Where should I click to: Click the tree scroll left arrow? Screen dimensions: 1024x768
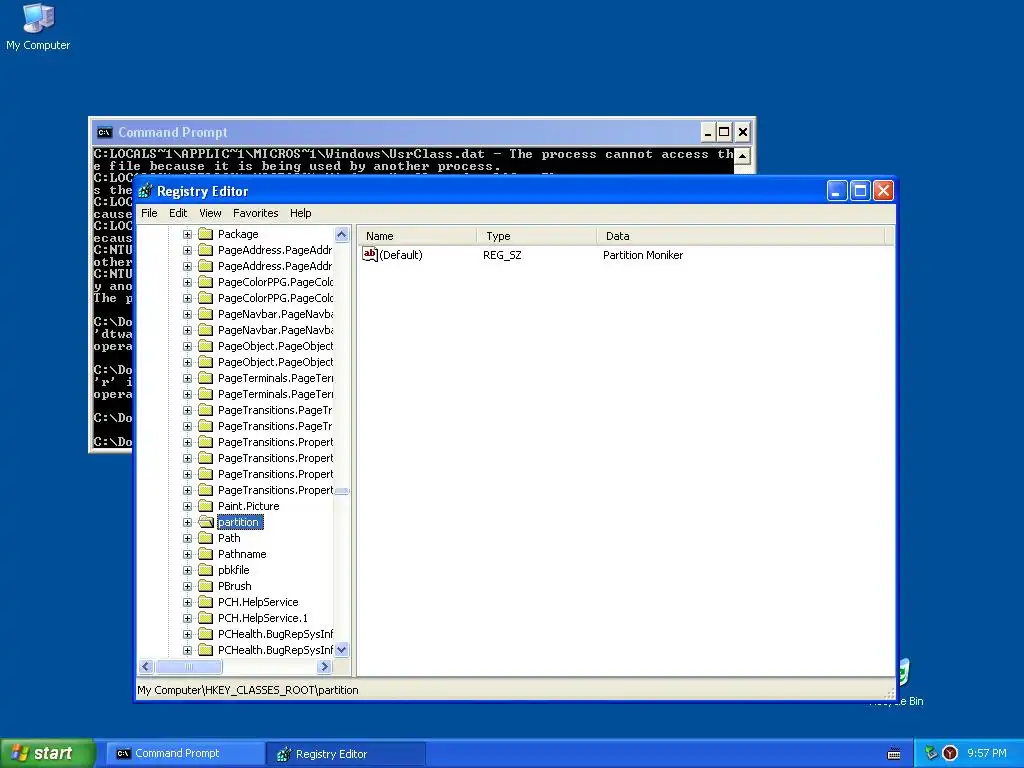(x=146, y=667)
